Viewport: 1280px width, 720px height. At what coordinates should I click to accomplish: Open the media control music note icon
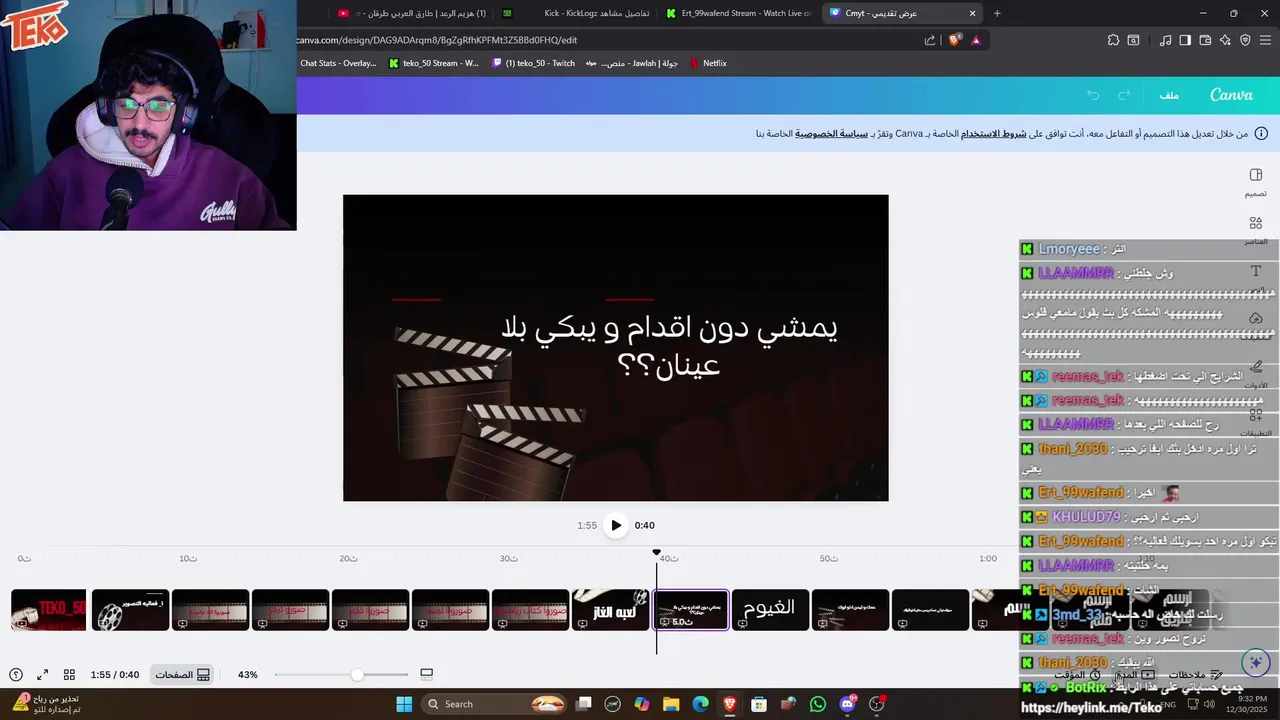(1165, 40)
